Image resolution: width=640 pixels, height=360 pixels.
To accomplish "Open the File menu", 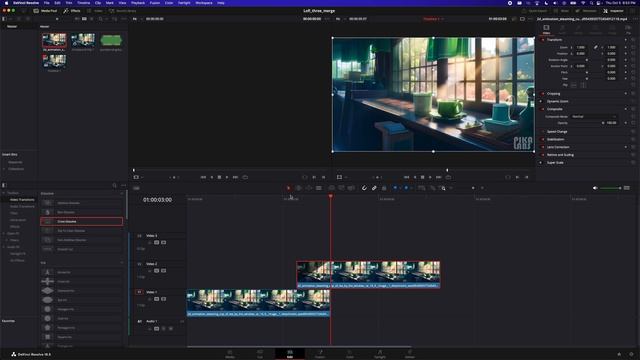I will coord(47,3).
